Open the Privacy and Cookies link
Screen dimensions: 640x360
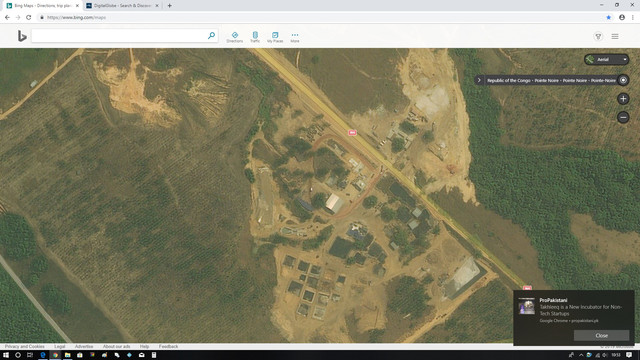click(x=24, y=347)
